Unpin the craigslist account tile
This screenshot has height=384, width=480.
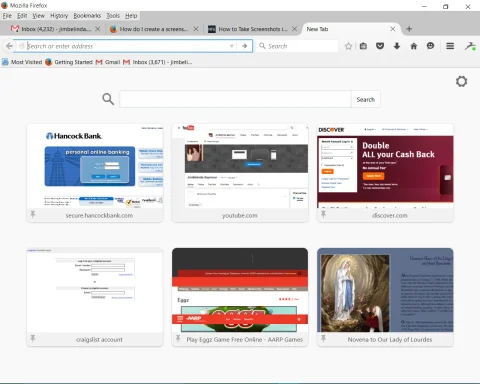point(33,338)
